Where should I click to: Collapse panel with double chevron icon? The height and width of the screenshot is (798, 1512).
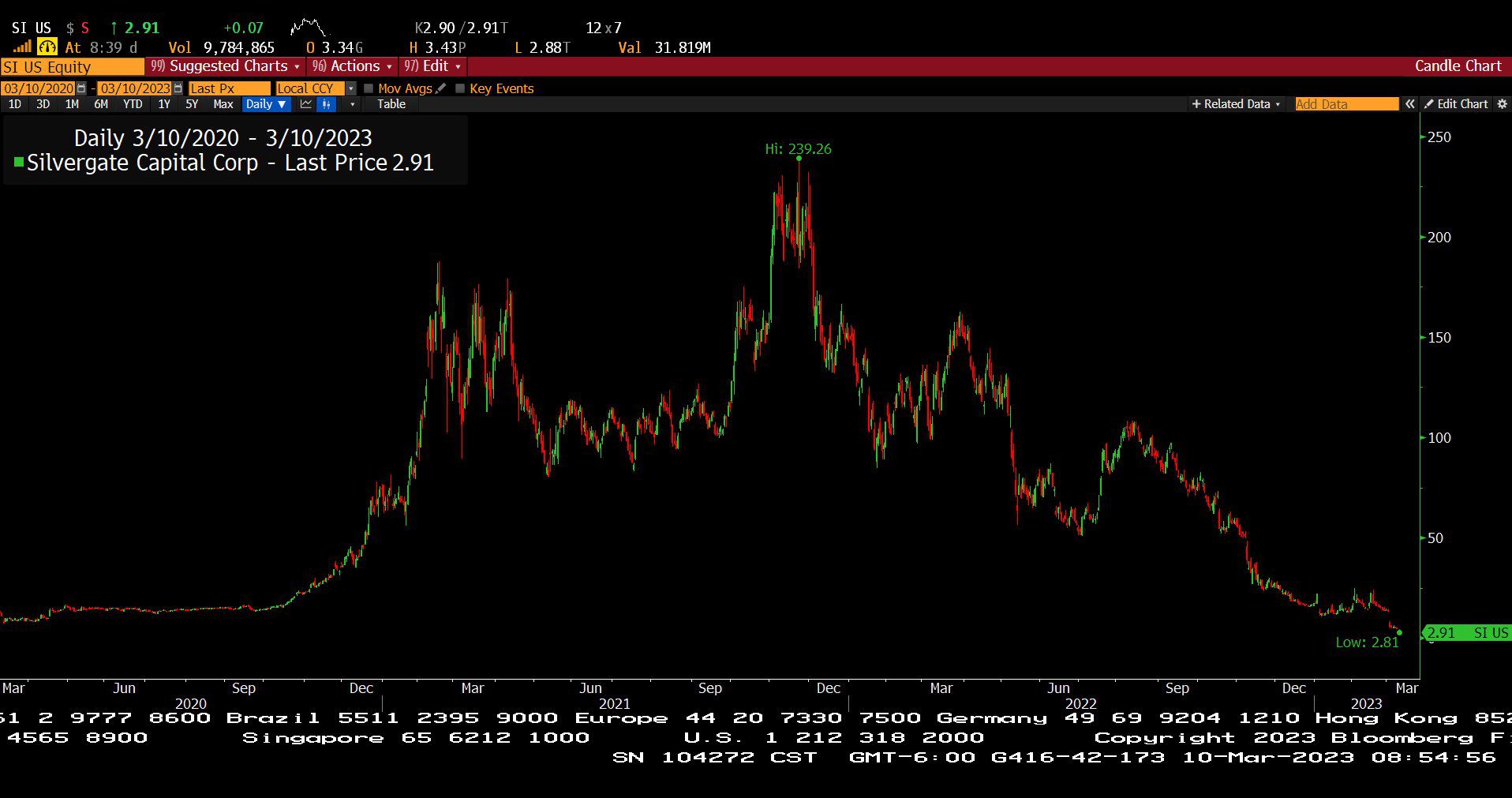(x=1409, y=104)
